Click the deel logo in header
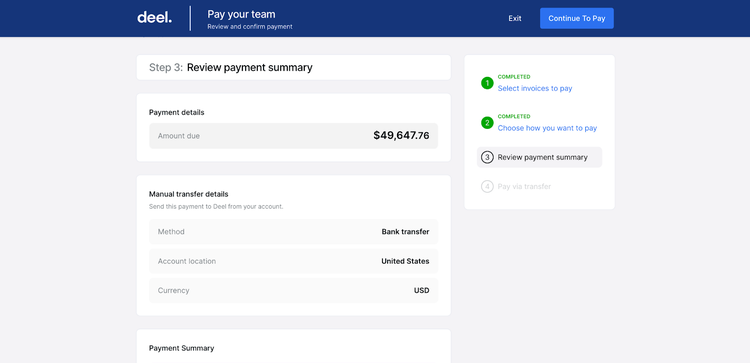Image resolution: width=750 pixels, height=363 pixels. [x=154, y=18]
